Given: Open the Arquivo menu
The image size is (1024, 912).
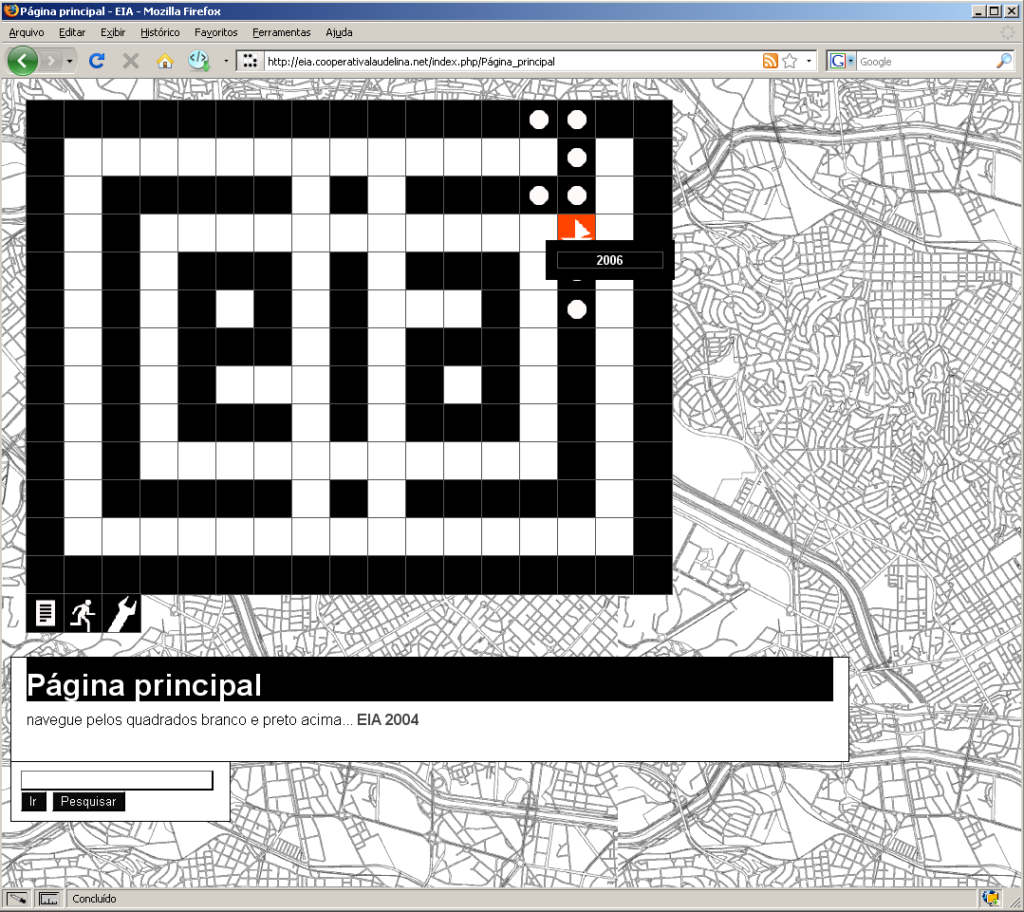Looking at the screenshot, I should point(26,32).
